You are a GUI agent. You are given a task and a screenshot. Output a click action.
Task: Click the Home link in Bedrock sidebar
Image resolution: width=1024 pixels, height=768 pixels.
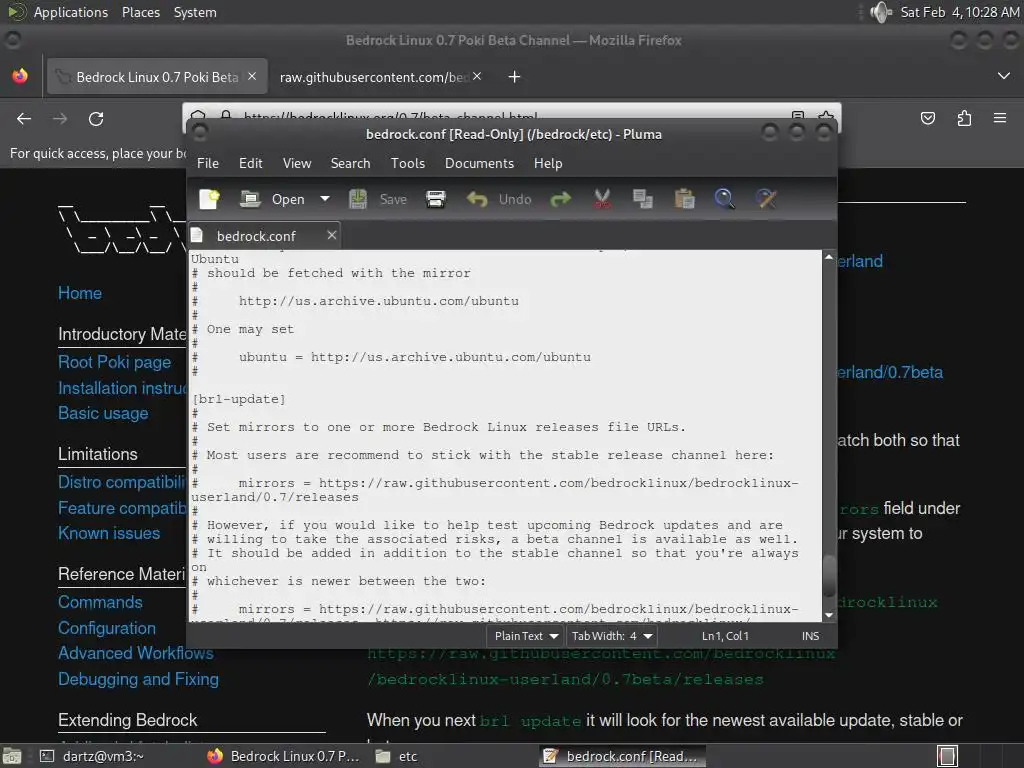[80, 293]
